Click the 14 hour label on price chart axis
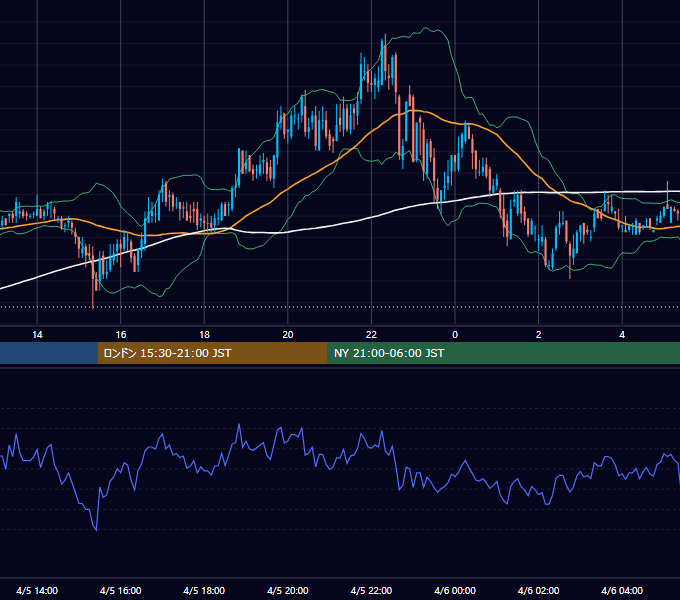680x600 pixels. pos(37,335)
